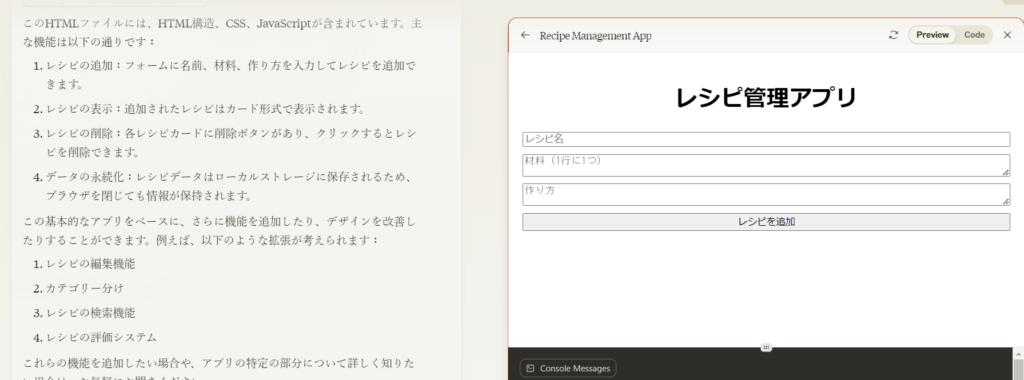Click the レシピ管理アプリ heading
The image size is (1024, 380).
[x=766, y=98]
